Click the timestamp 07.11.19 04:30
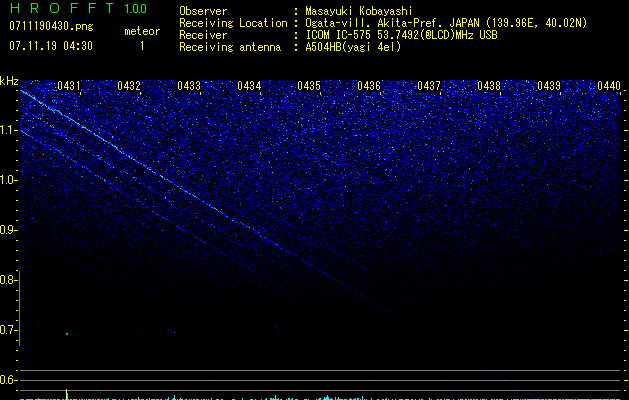Screen dimensions: 629x400 51,46
